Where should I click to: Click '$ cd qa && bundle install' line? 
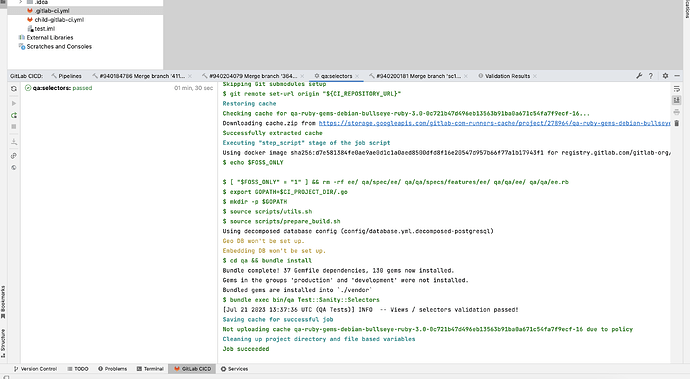point(267,261)
